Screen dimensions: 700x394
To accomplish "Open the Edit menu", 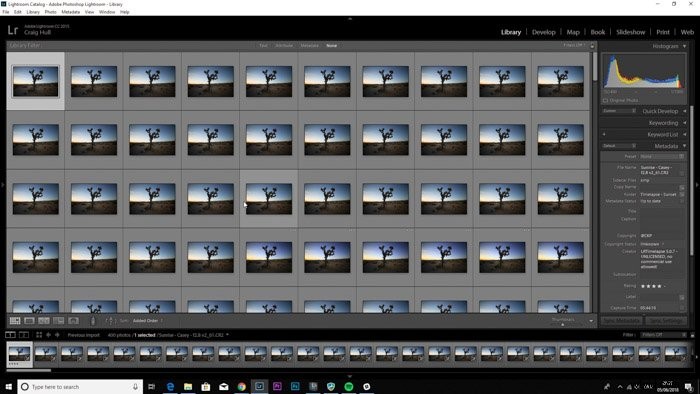I will click(x=17, y=12).
